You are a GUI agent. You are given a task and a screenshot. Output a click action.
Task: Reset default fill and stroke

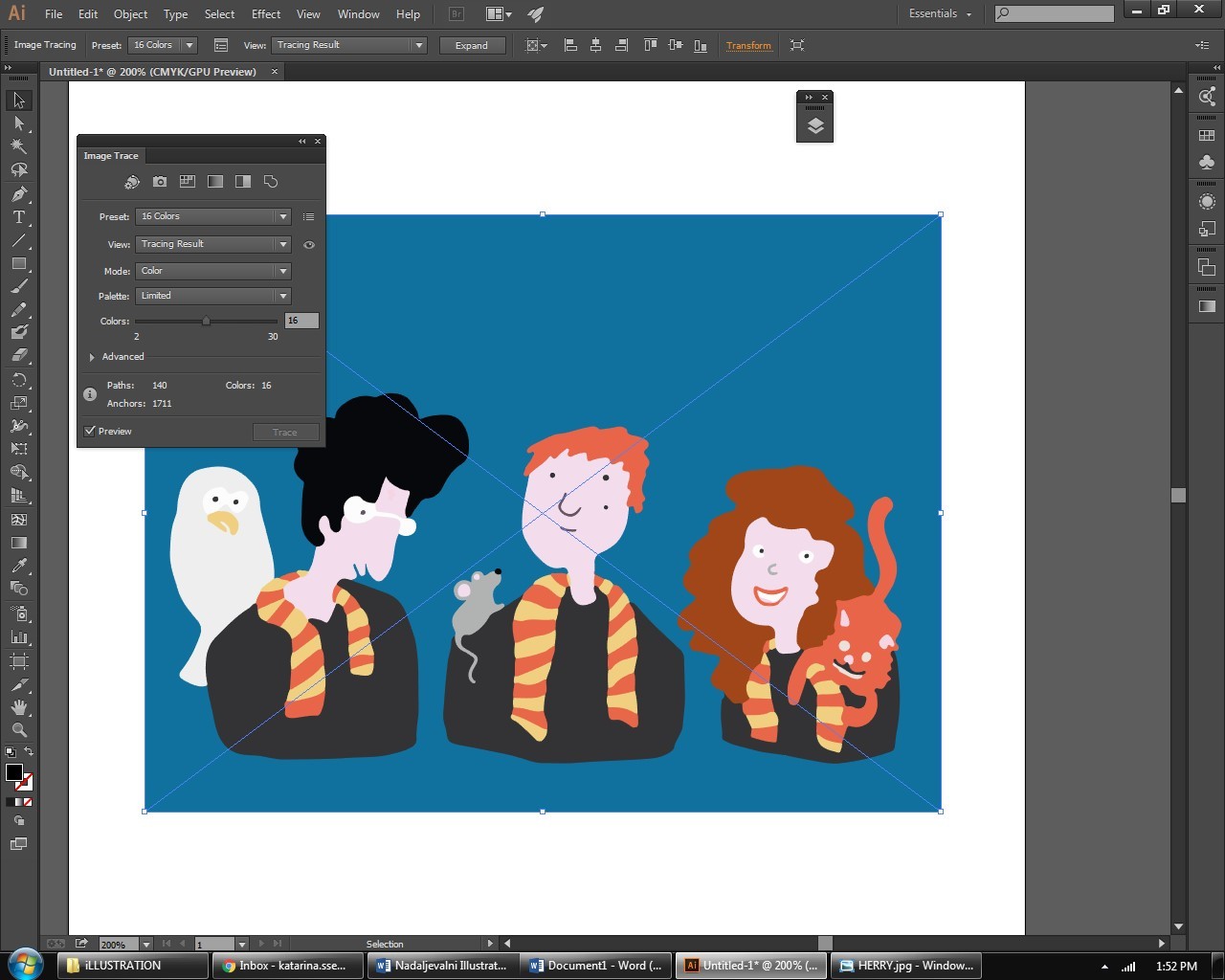10,752
